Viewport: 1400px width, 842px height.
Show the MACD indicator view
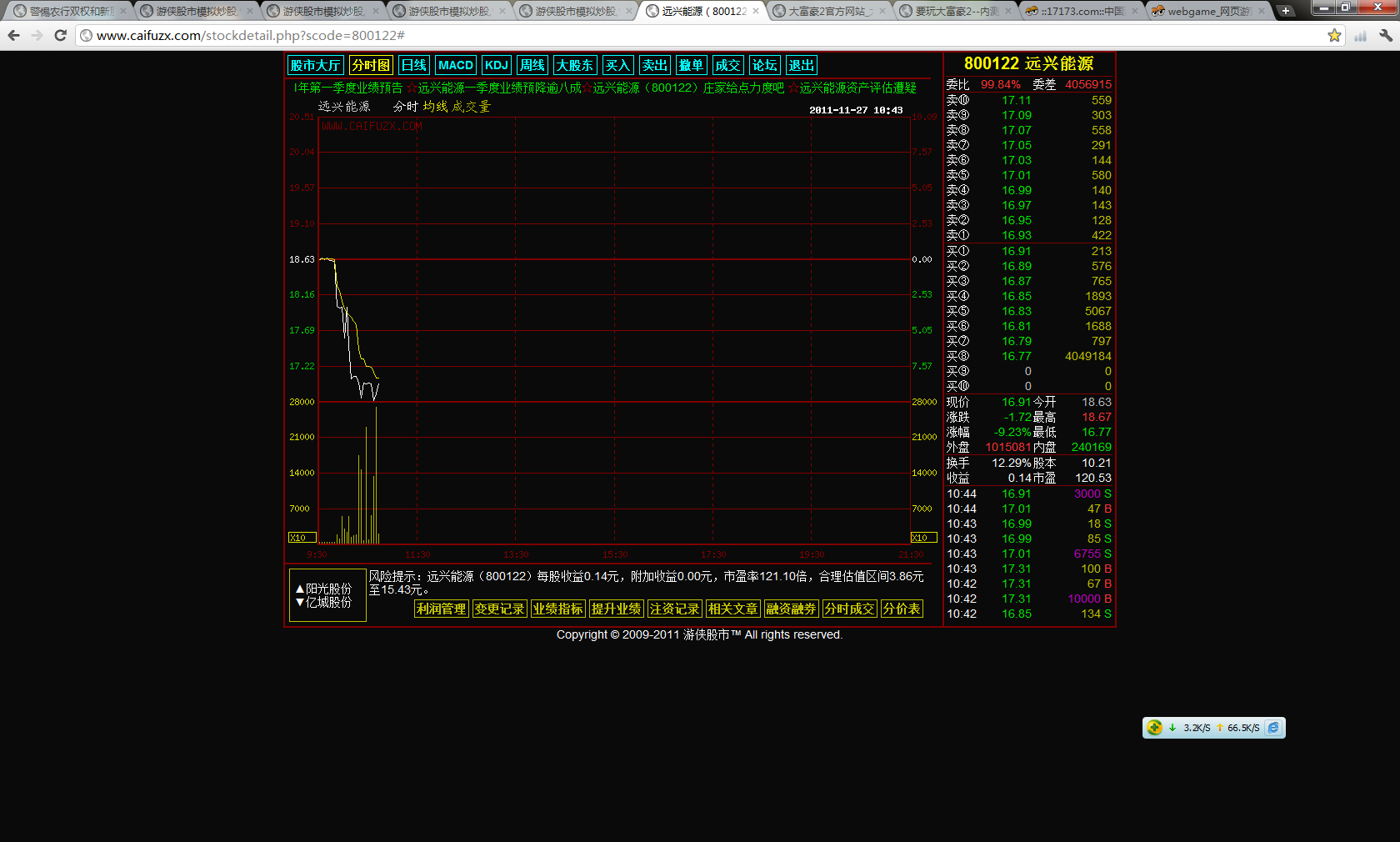tap(455, 65)
